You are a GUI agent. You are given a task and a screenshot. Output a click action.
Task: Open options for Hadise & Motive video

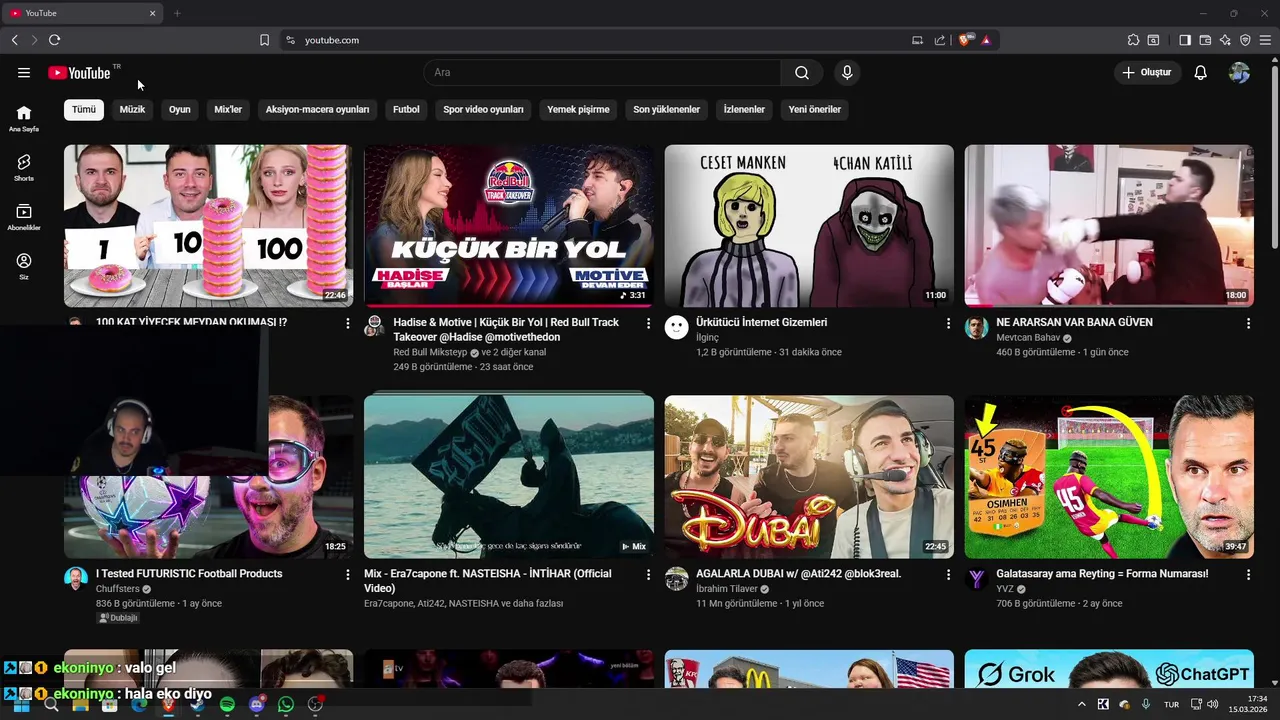click(x=648, y=323)
